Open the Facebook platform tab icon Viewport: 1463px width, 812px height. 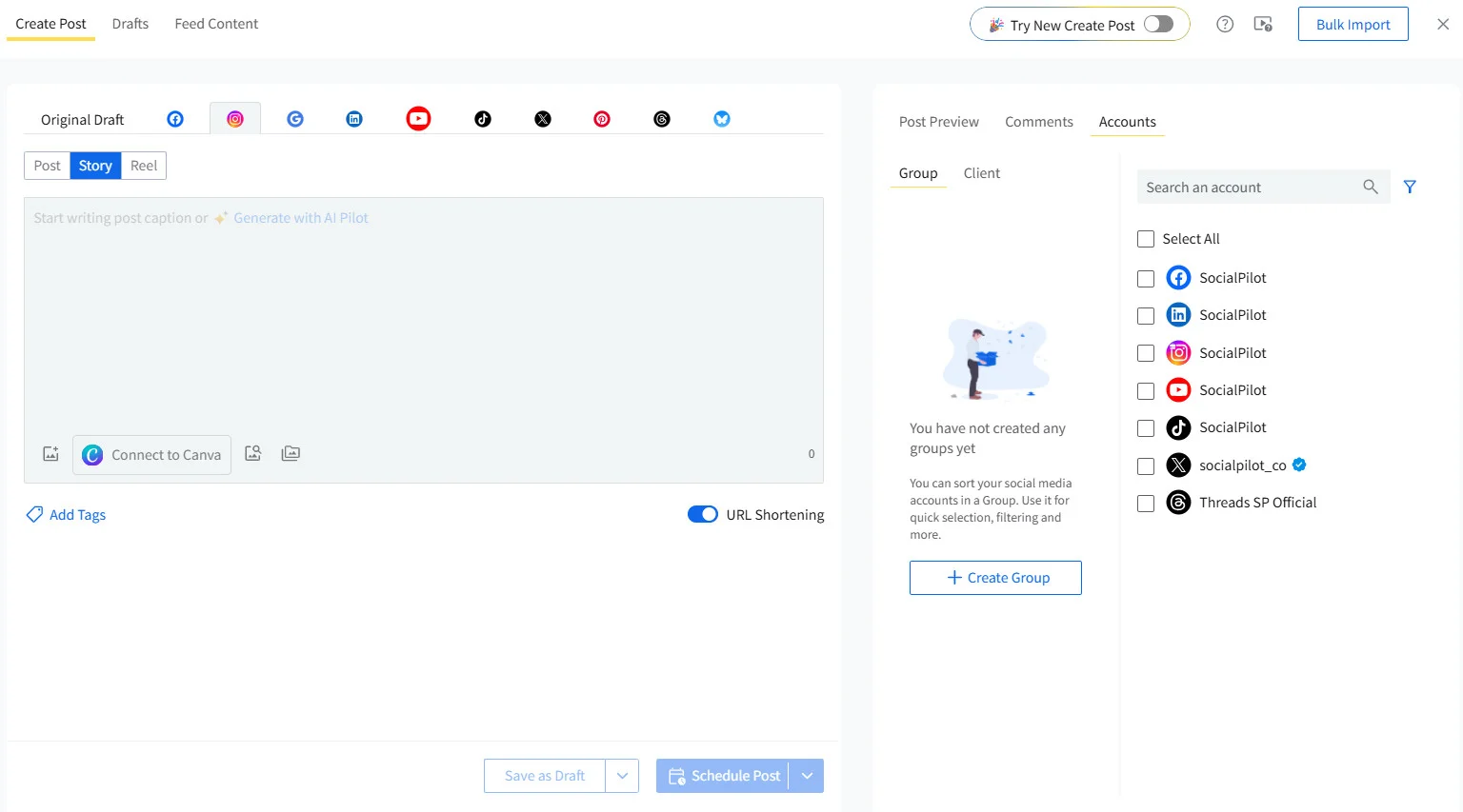tap(175, 119)
